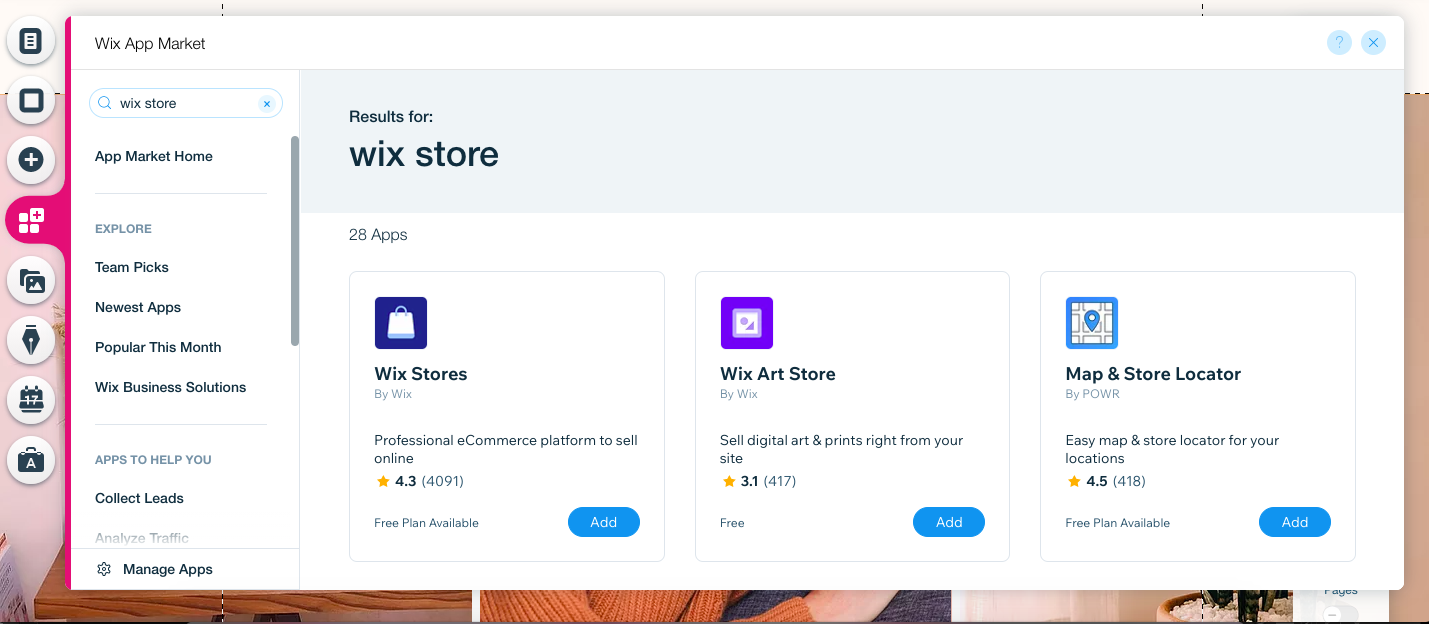Viewport: 1429px width, 624px height.
Task: Clear the search field text
Action: tap(267, 104)
